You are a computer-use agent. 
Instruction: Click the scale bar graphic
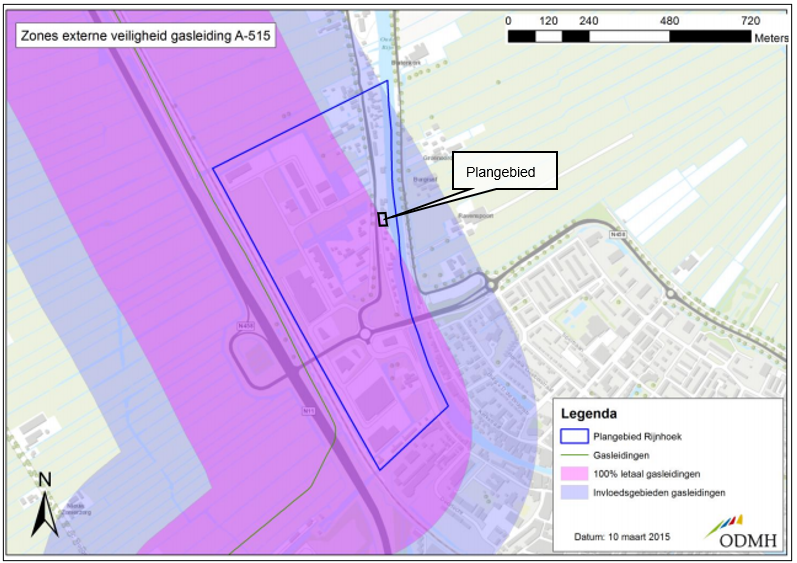coord(629,36)
